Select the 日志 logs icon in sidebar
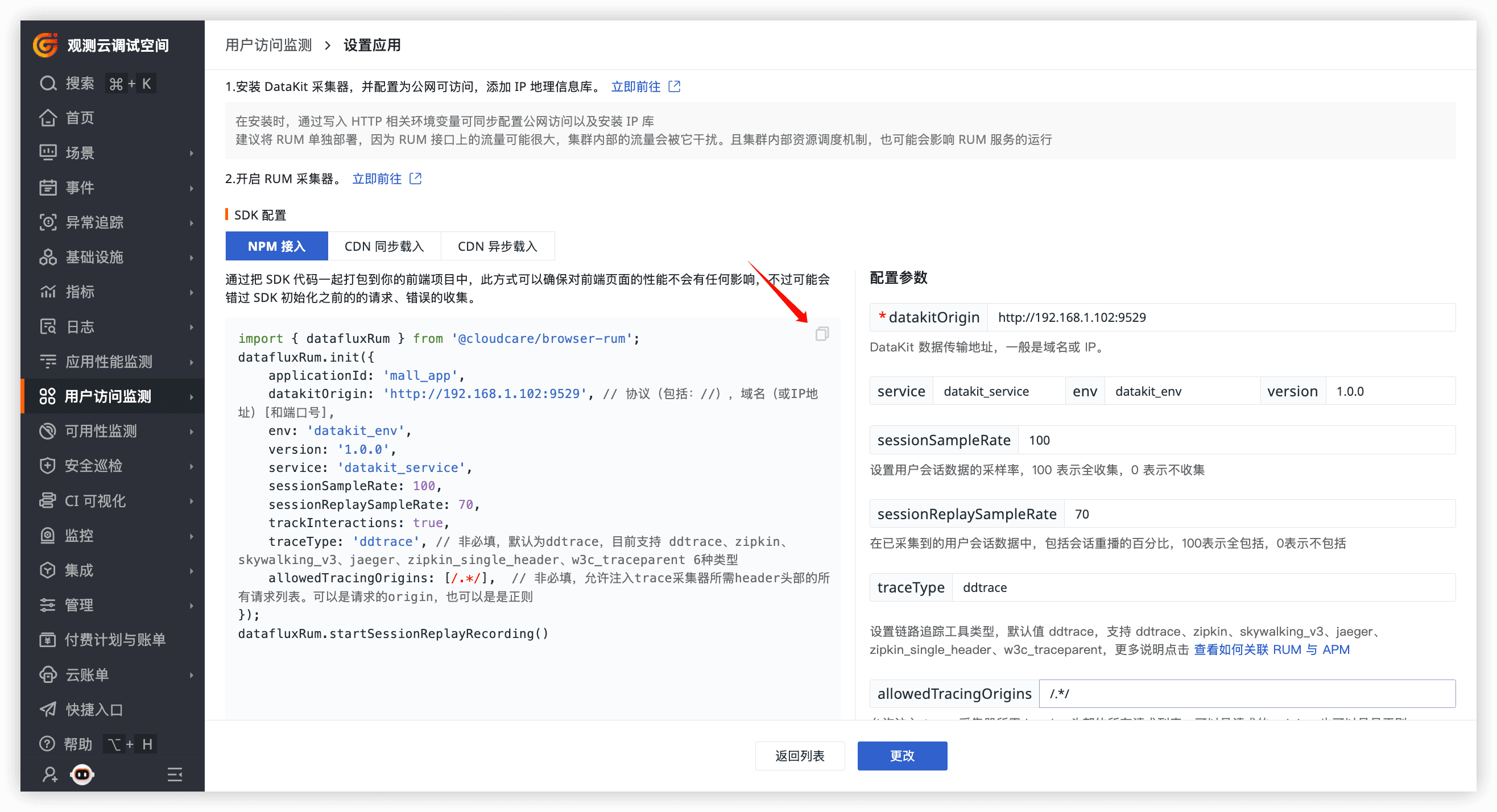The height and width of the screenshot is (812, 1497). 49,326
